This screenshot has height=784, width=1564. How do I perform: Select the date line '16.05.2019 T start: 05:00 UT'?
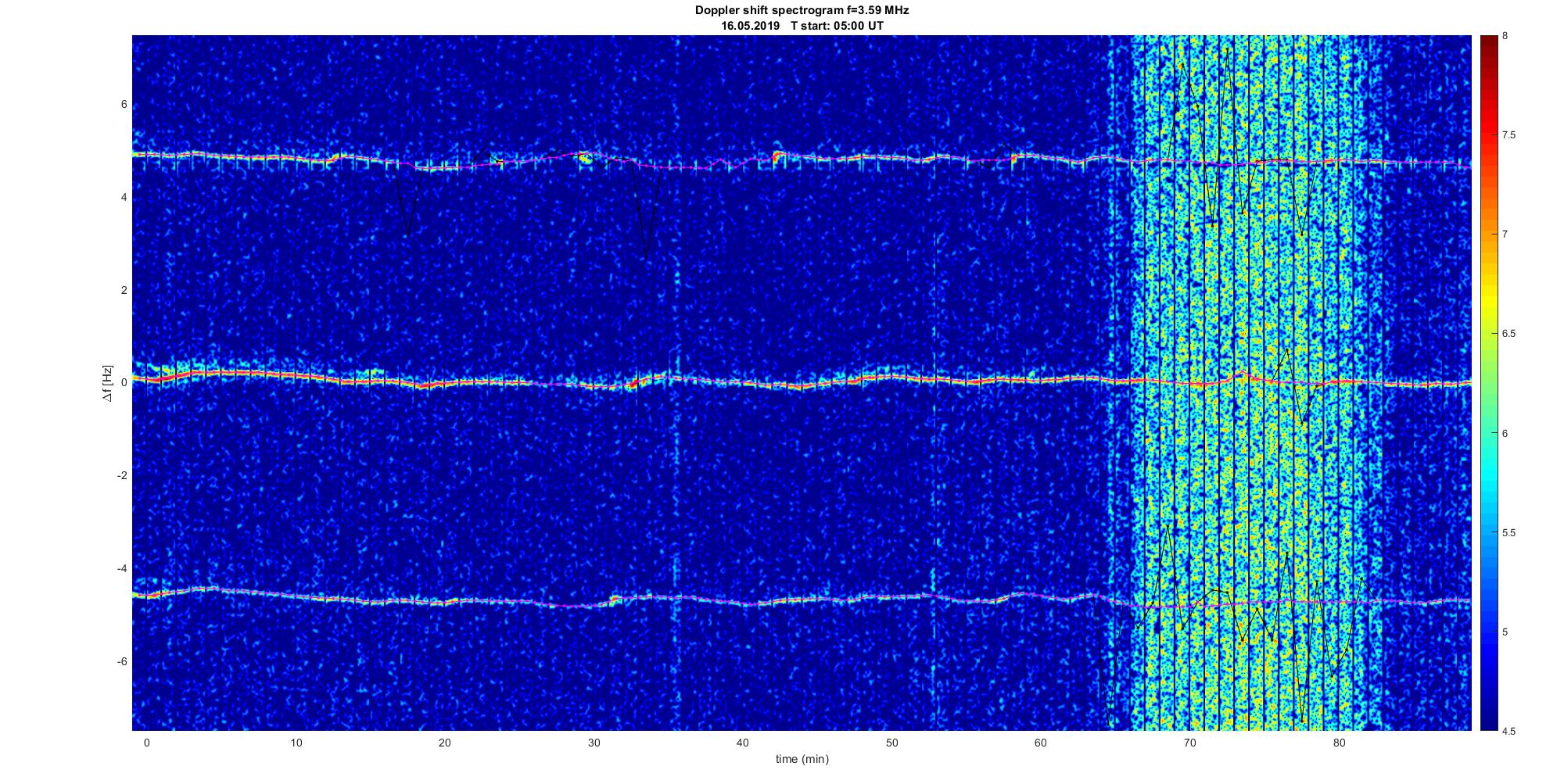(802, 26)
